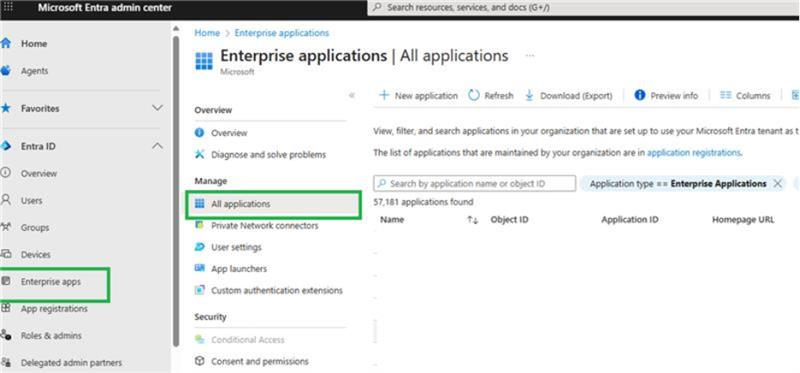Click the Refresh circular arrow icon
This screenshot has height=373, width=800.
[474, 95]
